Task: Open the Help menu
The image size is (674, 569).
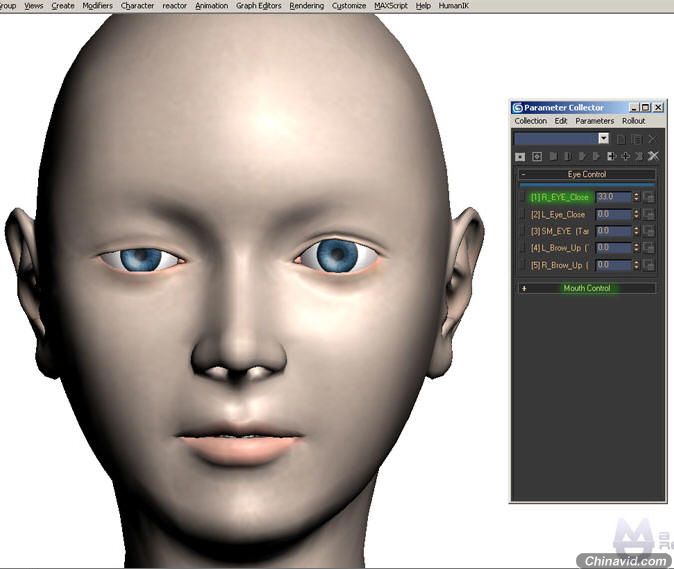Action: coord(423,6)
